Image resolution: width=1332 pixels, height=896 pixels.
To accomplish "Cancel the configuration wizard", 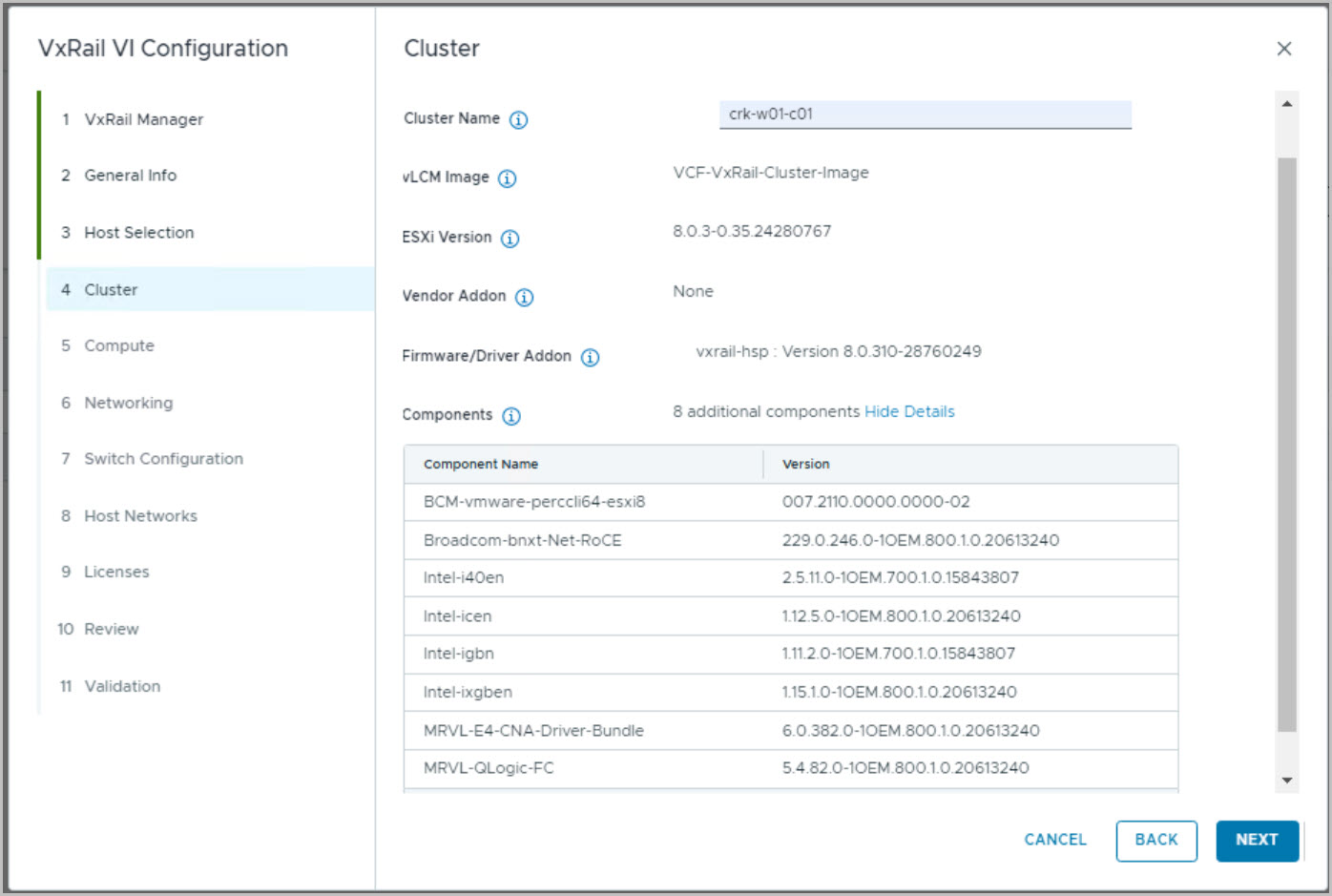I will pos(1054,840).
